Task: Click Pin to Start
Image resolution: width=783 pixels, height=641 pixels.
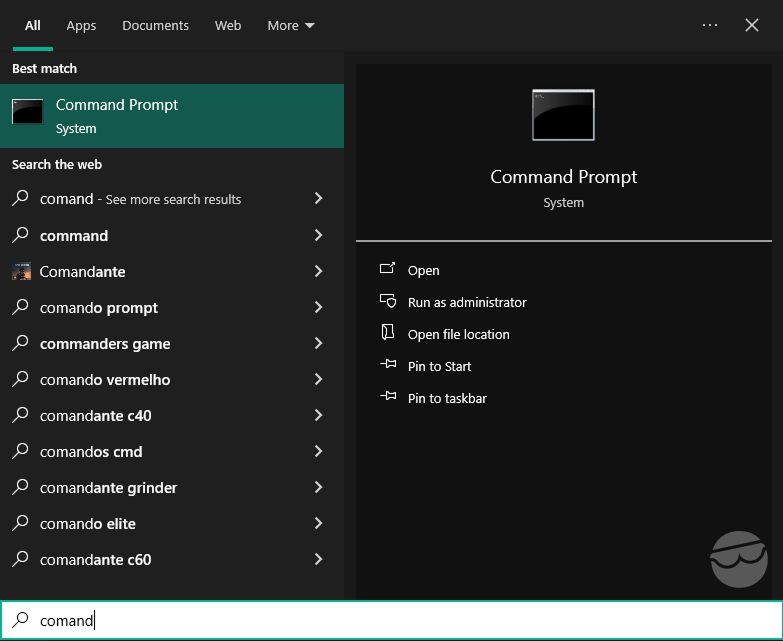Action: 439,366
